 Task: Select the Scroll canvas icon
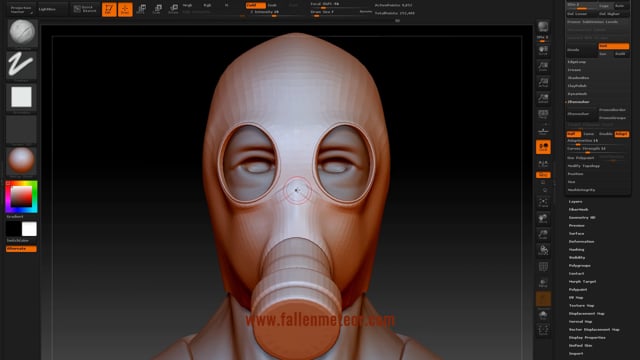tap(543, 50)
